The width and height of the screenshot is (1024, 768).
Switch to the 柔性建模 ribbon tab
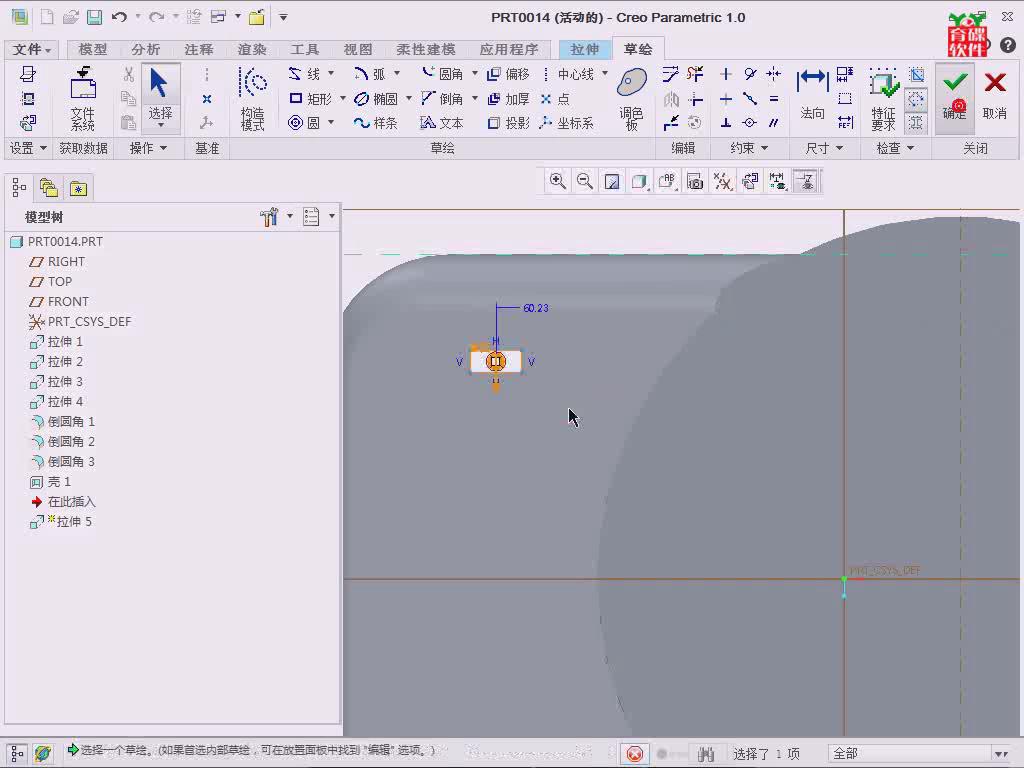coord(426,50)
